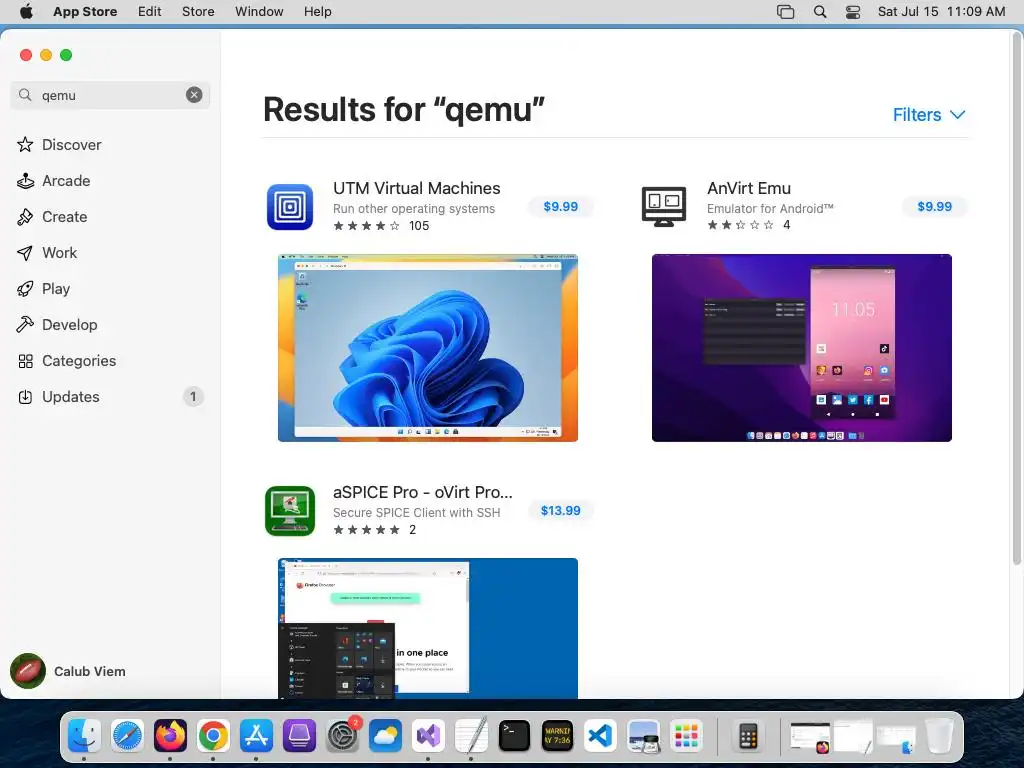Open Preview from the Dock
This screenshot has height=768, width=1024.
point(643,736)
